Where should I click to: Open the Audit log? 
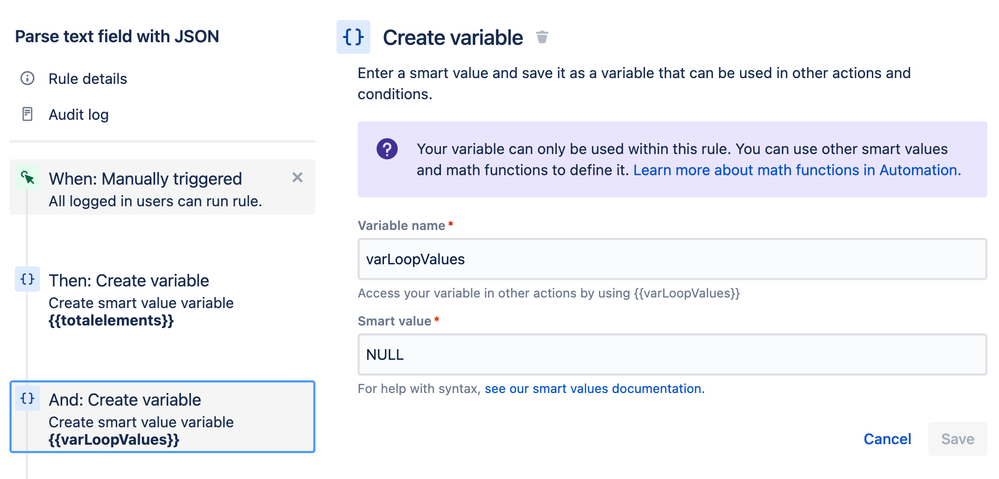click(x=78, y=115)
